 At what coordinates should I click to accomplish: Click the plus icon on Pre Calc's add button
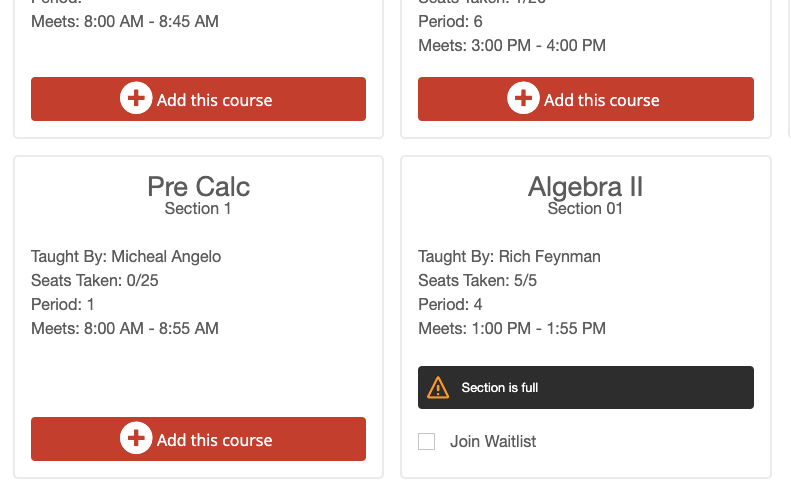pyautogui.click(x=136, y=438)
